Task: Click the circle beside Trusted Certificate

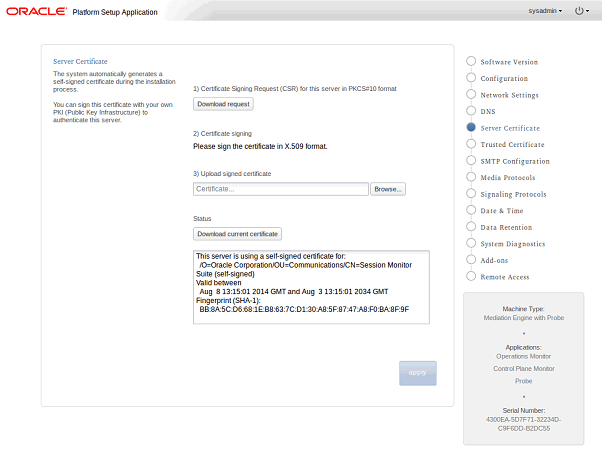Action: pyautogui.click(x=471, y=144)
